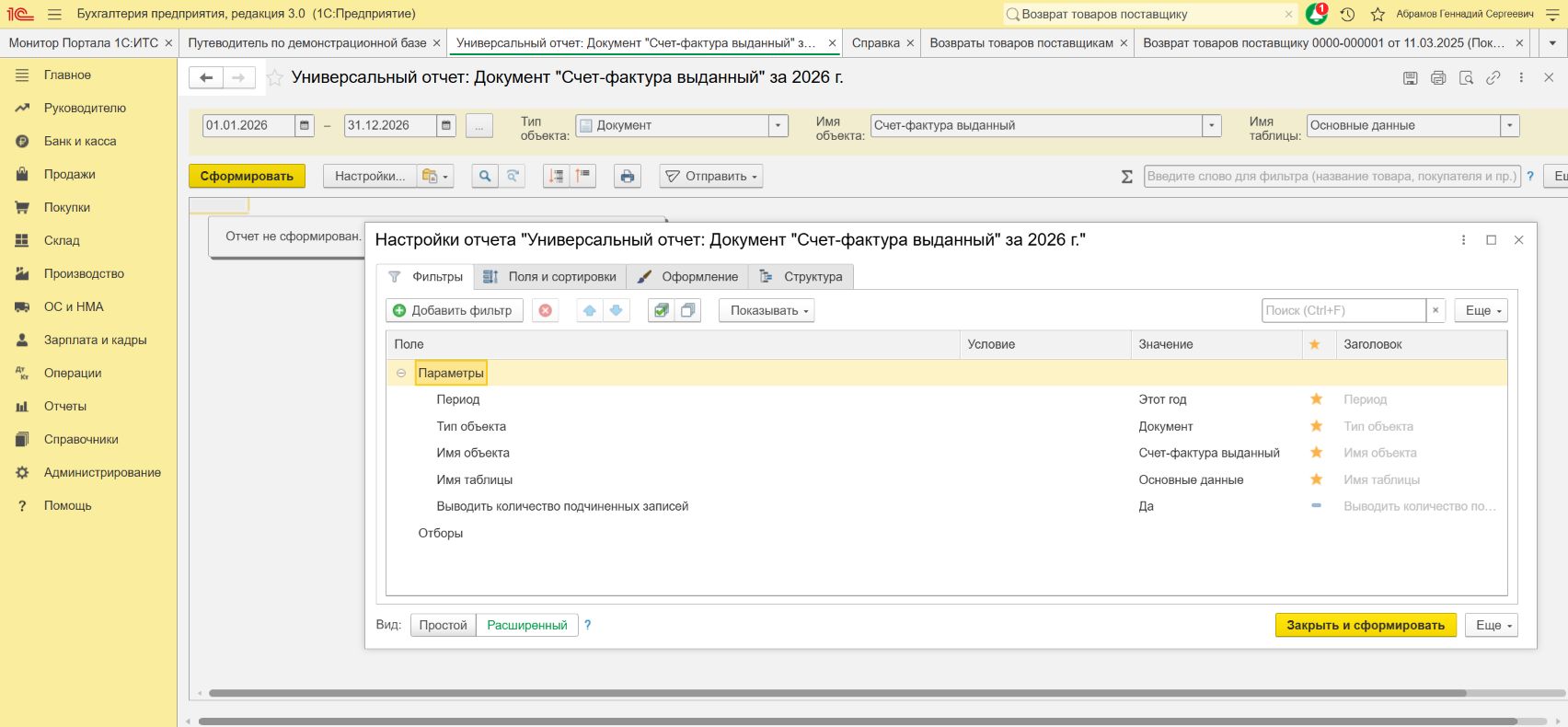Check all filters icon button
1568x727 pixels.
661,311
